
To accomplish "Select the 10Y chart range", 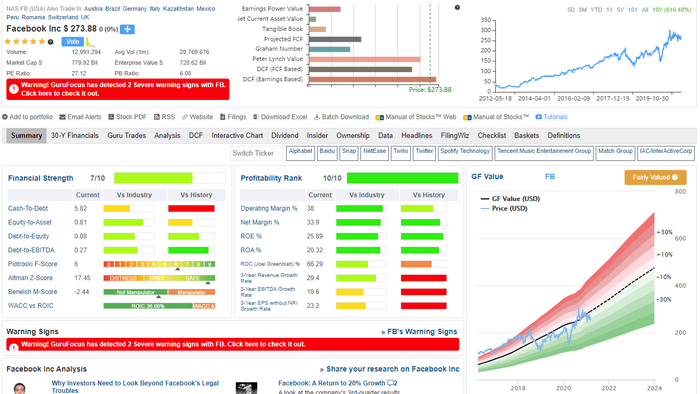I will coord(633,10).
